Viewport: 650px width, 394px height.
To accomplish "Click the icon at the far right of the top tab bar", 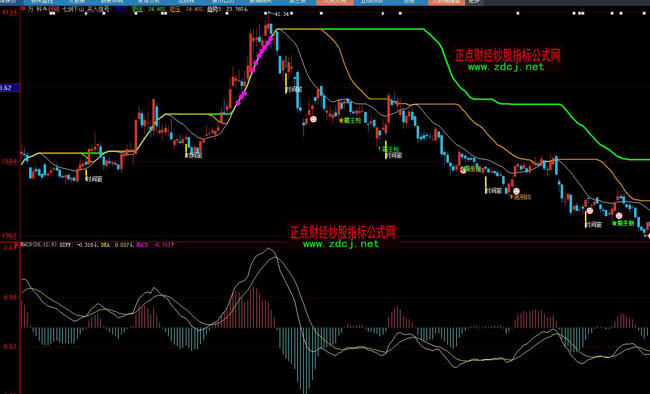I will tap(475, 2).
